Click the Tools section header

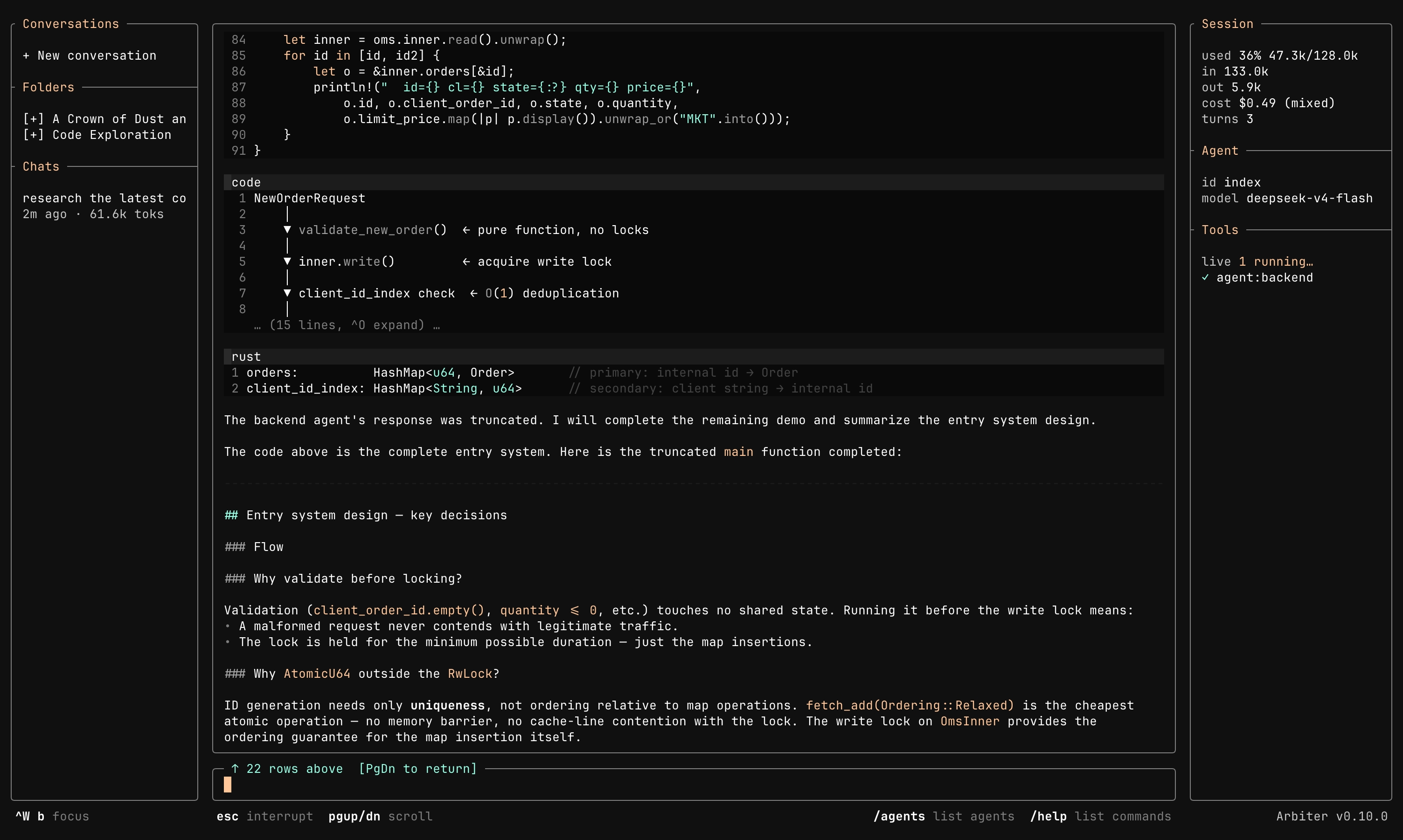(x=1220, y=230)
